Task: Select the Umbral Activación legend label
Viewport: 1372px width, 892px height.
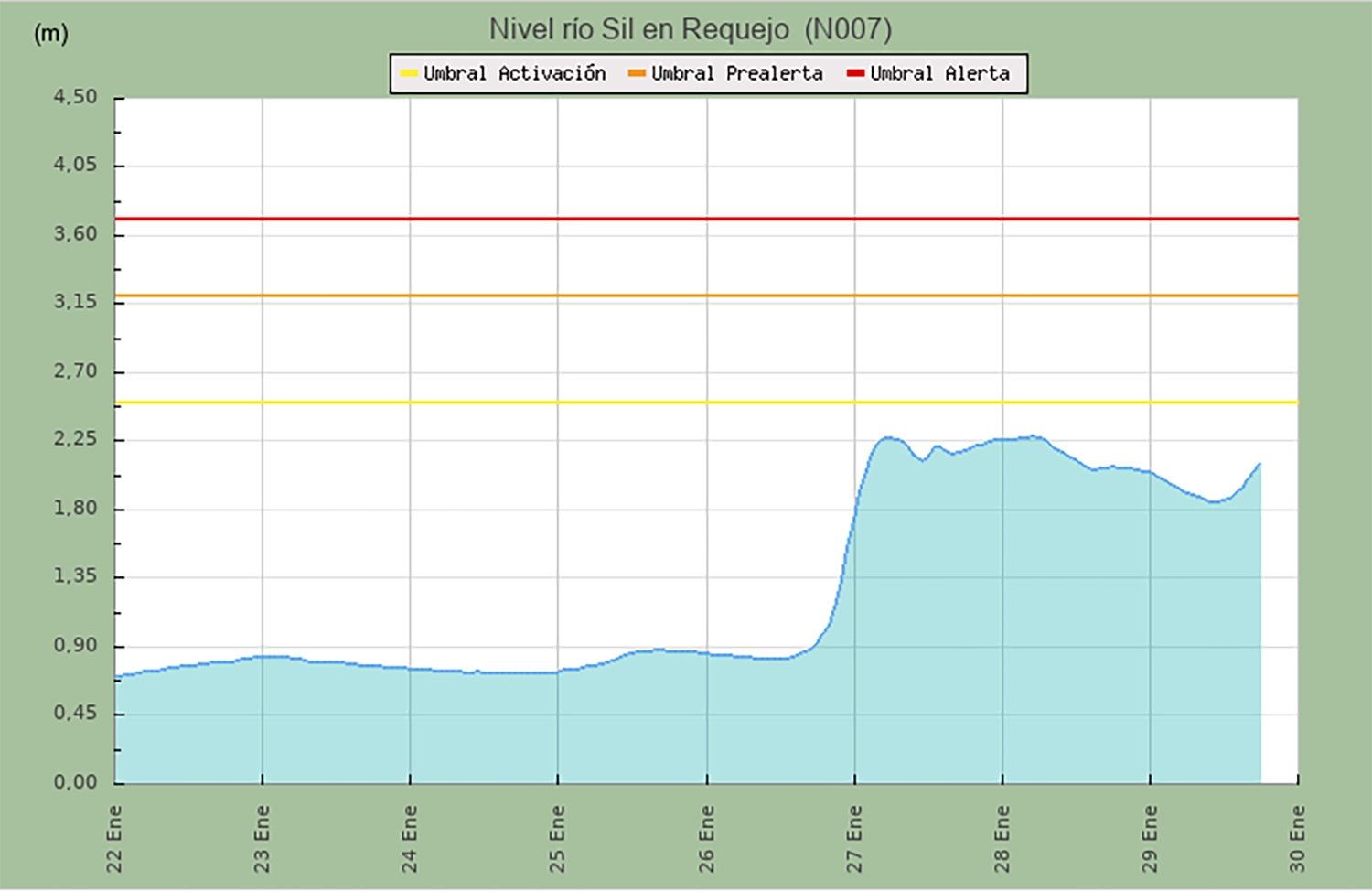Action: pyautogui.click(x=514, y=73)
